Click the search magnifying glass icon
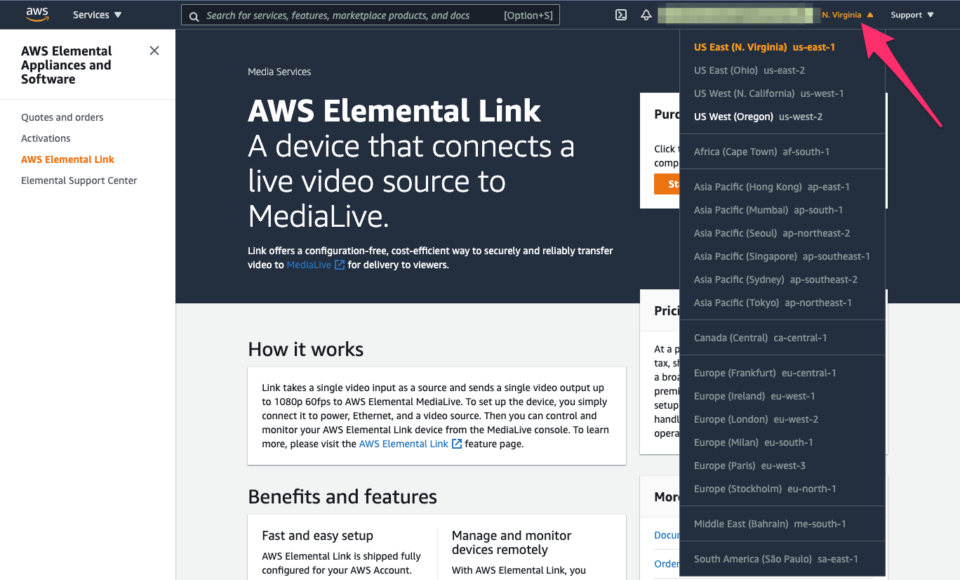 (x=193, y=15)
